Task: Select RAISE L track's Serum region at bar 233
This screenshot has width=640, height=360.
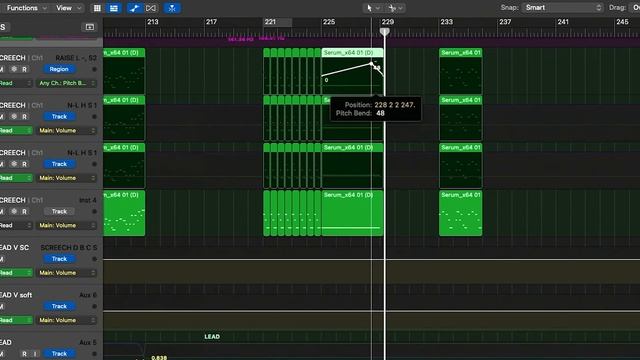Action: [x=460, y=71]
